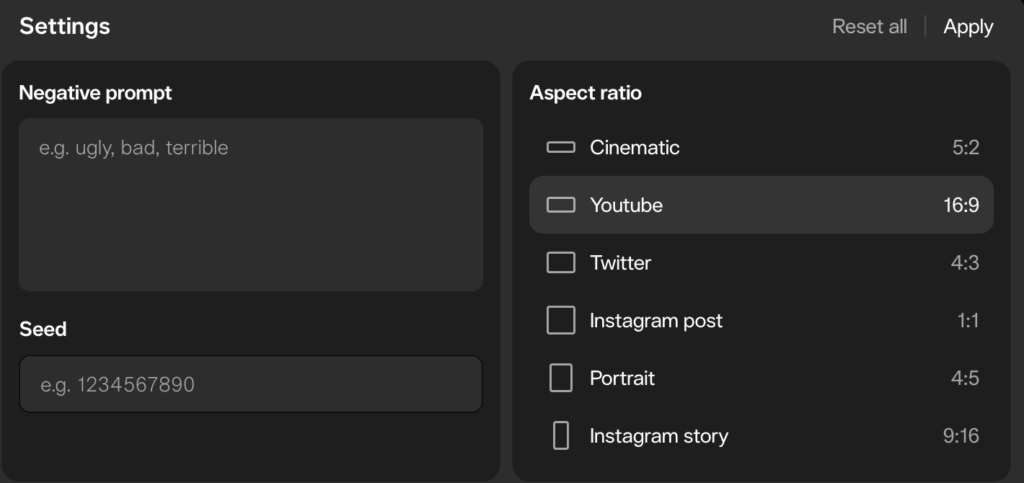Click the 1:1 ratio value
This screenshot has height=483, width=1024.
pos(967,321)
